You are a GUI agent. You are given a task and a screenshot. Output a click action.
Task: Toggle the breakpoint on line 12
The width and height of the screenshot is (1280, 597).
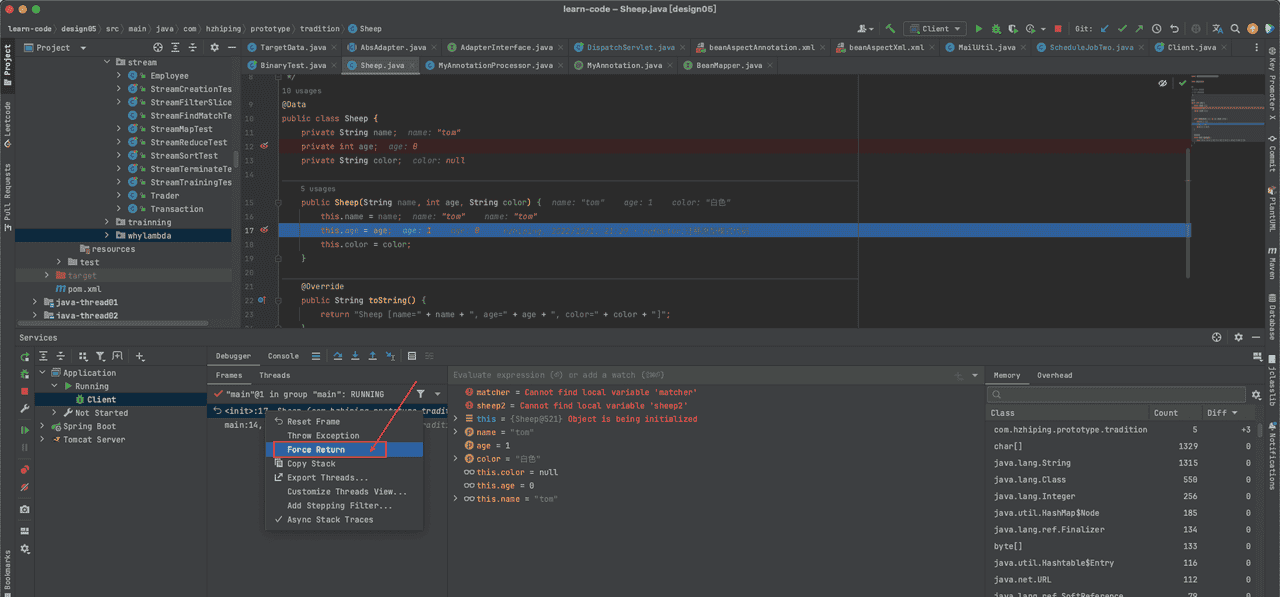coord(265,146)
